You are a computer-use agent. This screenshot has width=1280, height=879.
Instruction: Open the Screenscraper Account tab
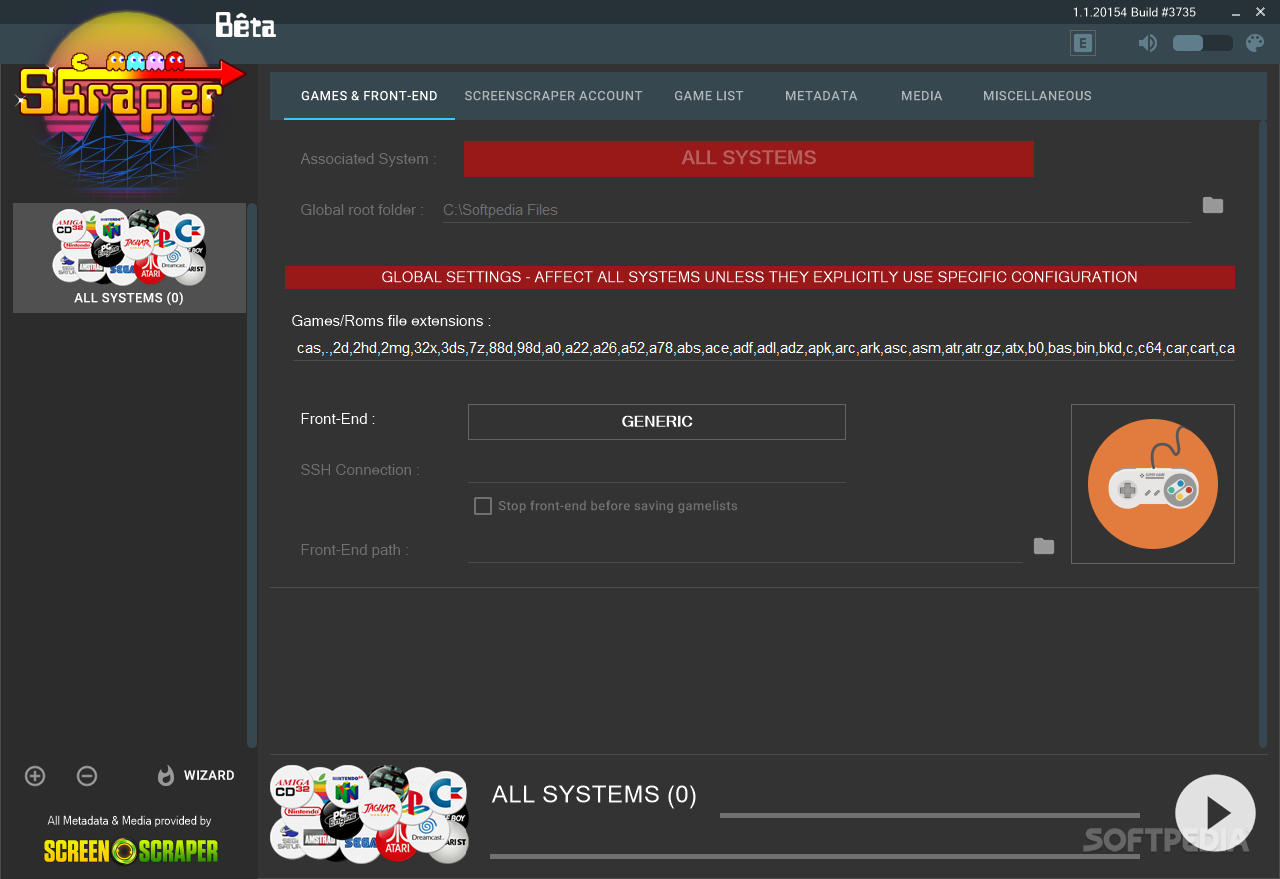click(x=553, y=96)
